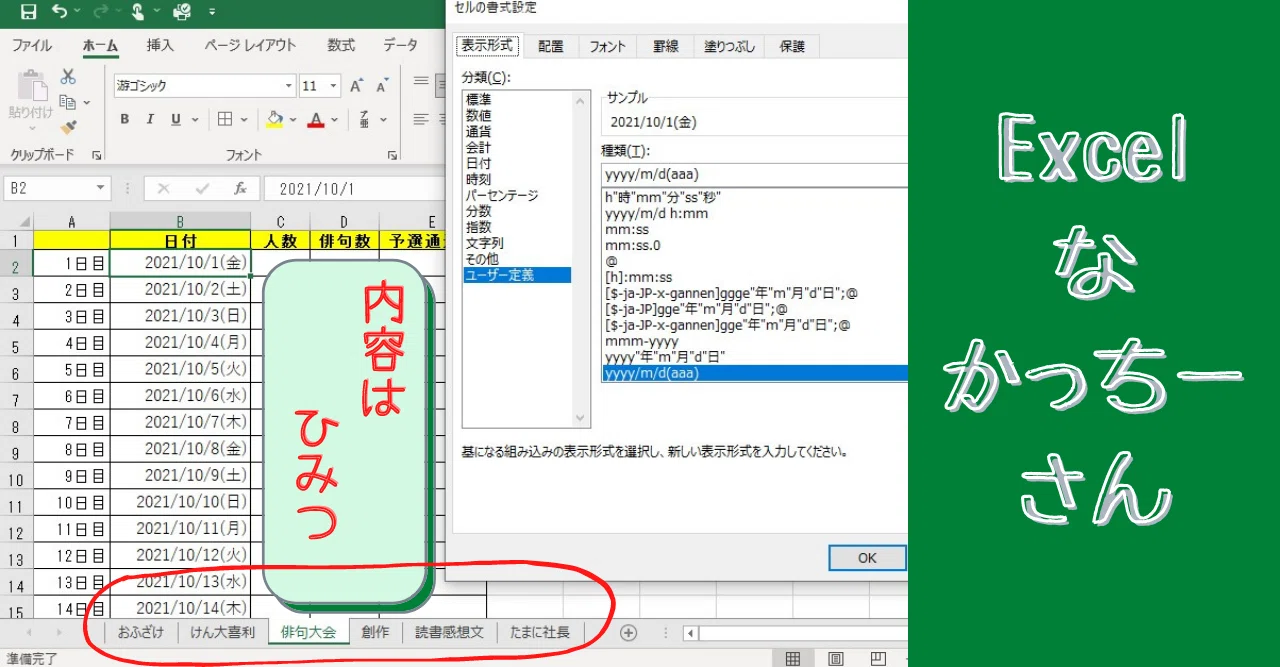Toggle touch/mouse mode icon
This screenshot has height=667, width=1280.
click(138, 12)
